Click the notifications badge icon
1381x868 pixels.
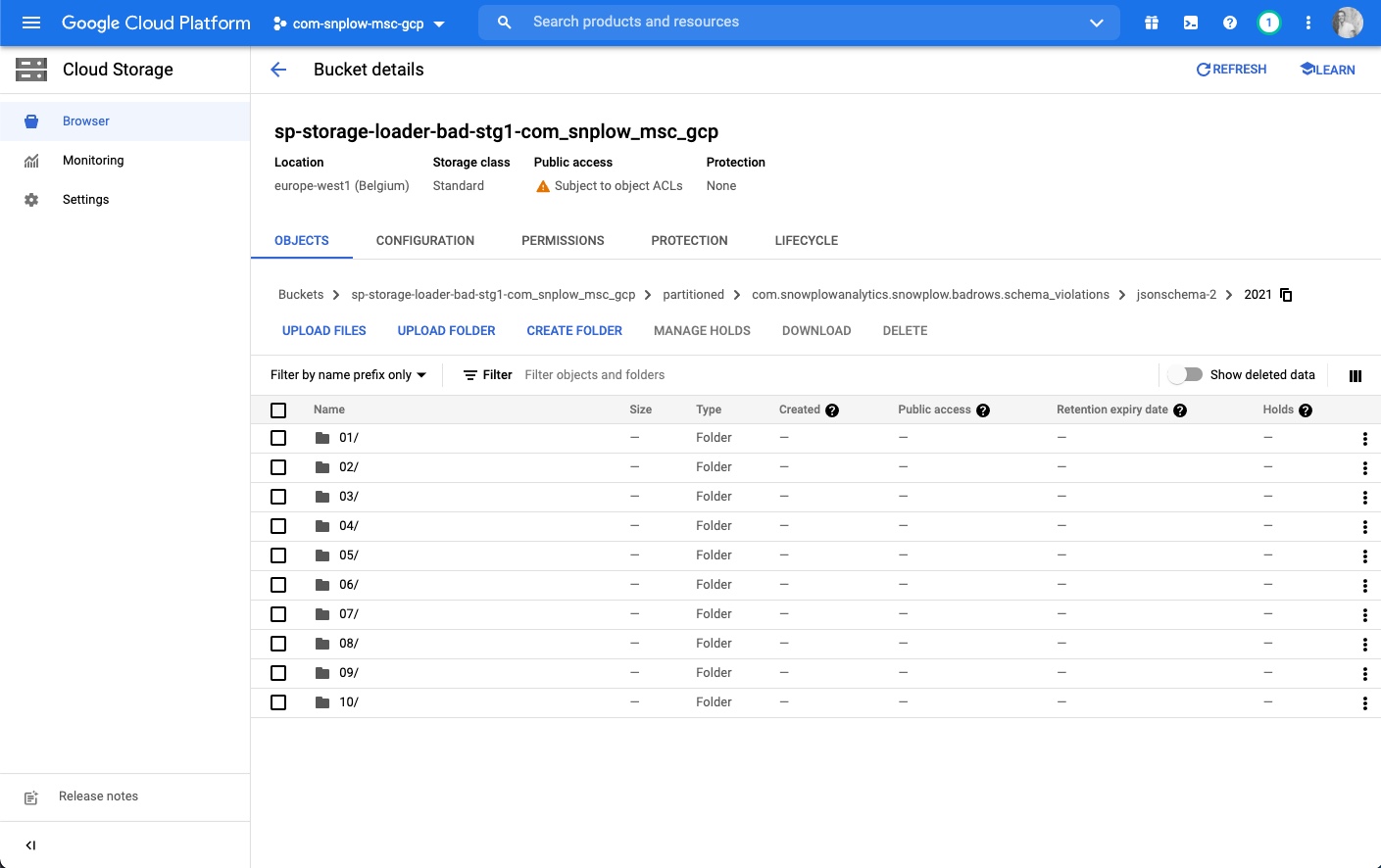[1269, 23]
